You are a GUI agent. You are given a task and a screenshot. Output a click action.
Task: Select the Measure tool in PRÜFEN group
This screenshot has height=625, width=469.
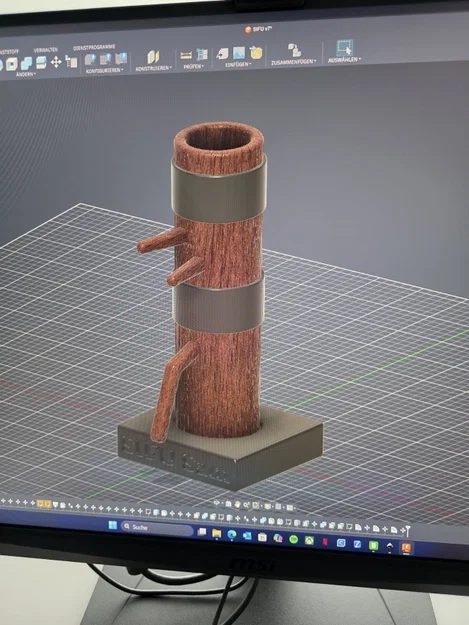tap(186, 55)
